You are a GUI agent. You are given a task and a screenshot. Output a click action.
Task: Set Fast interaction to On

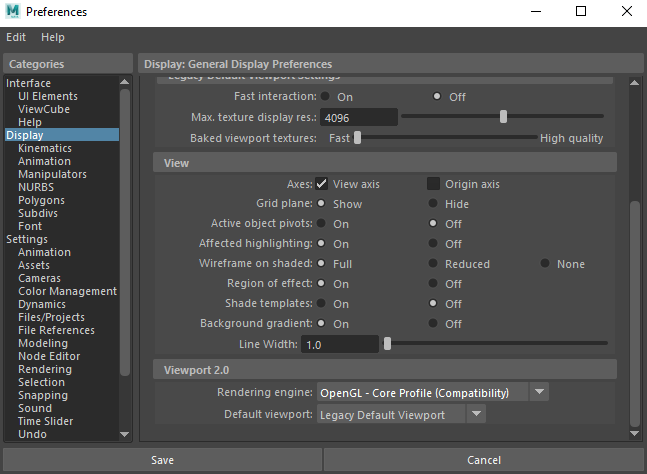[325, 96]
